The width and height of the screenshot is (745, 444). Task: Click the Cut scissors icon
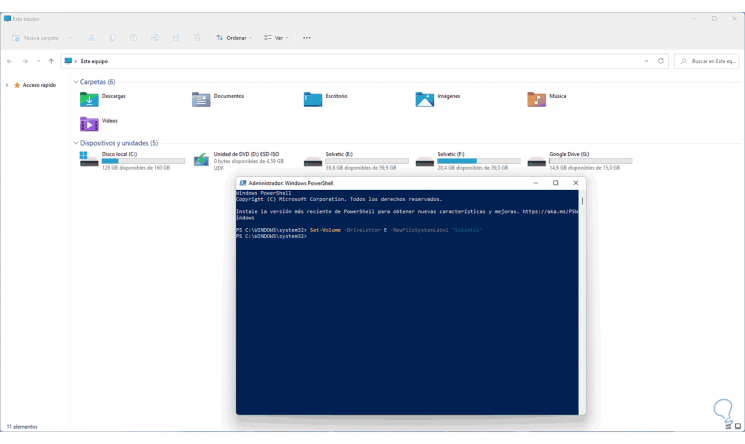point(91,38)
